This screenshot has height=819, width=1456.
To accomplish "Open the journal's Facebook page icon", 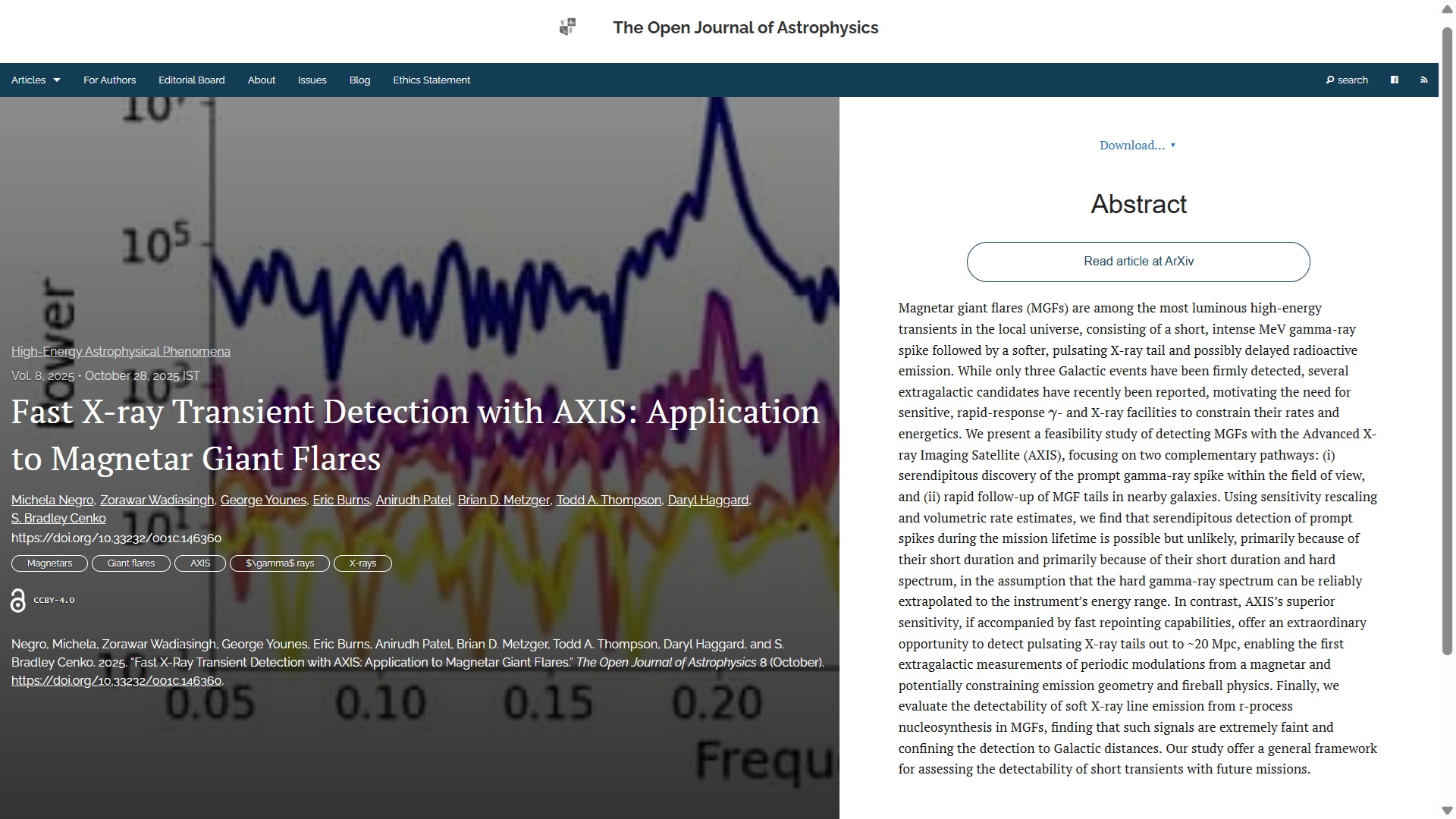I will (x=1394, y=80).
